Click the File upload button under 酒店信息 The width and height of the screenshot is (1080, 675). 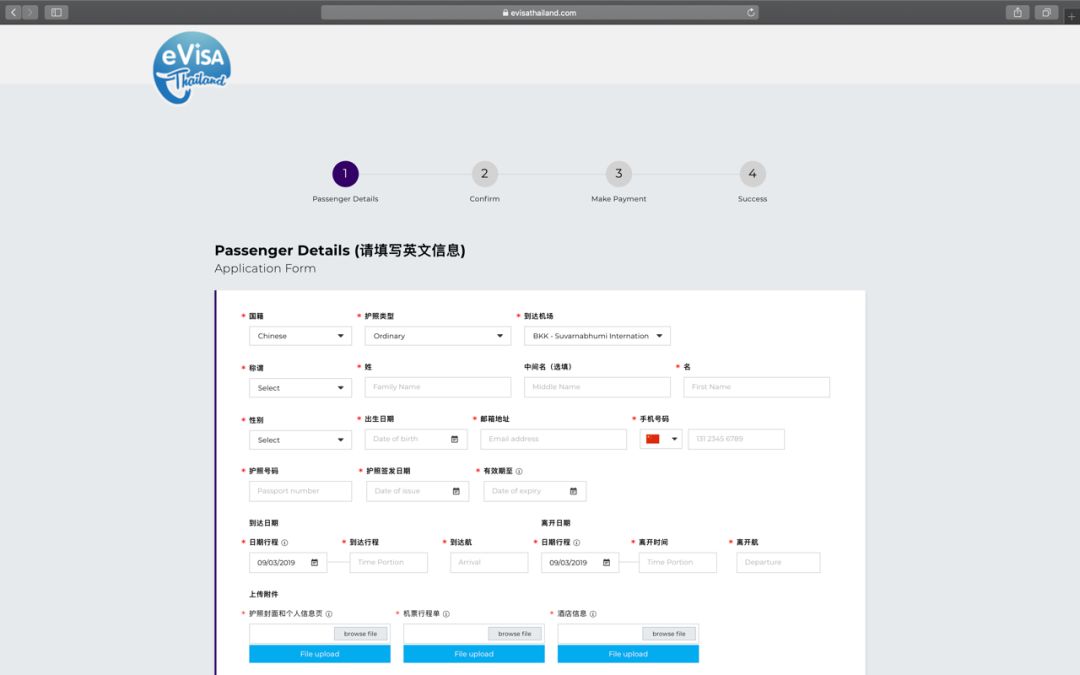click(x=627, y=653)
